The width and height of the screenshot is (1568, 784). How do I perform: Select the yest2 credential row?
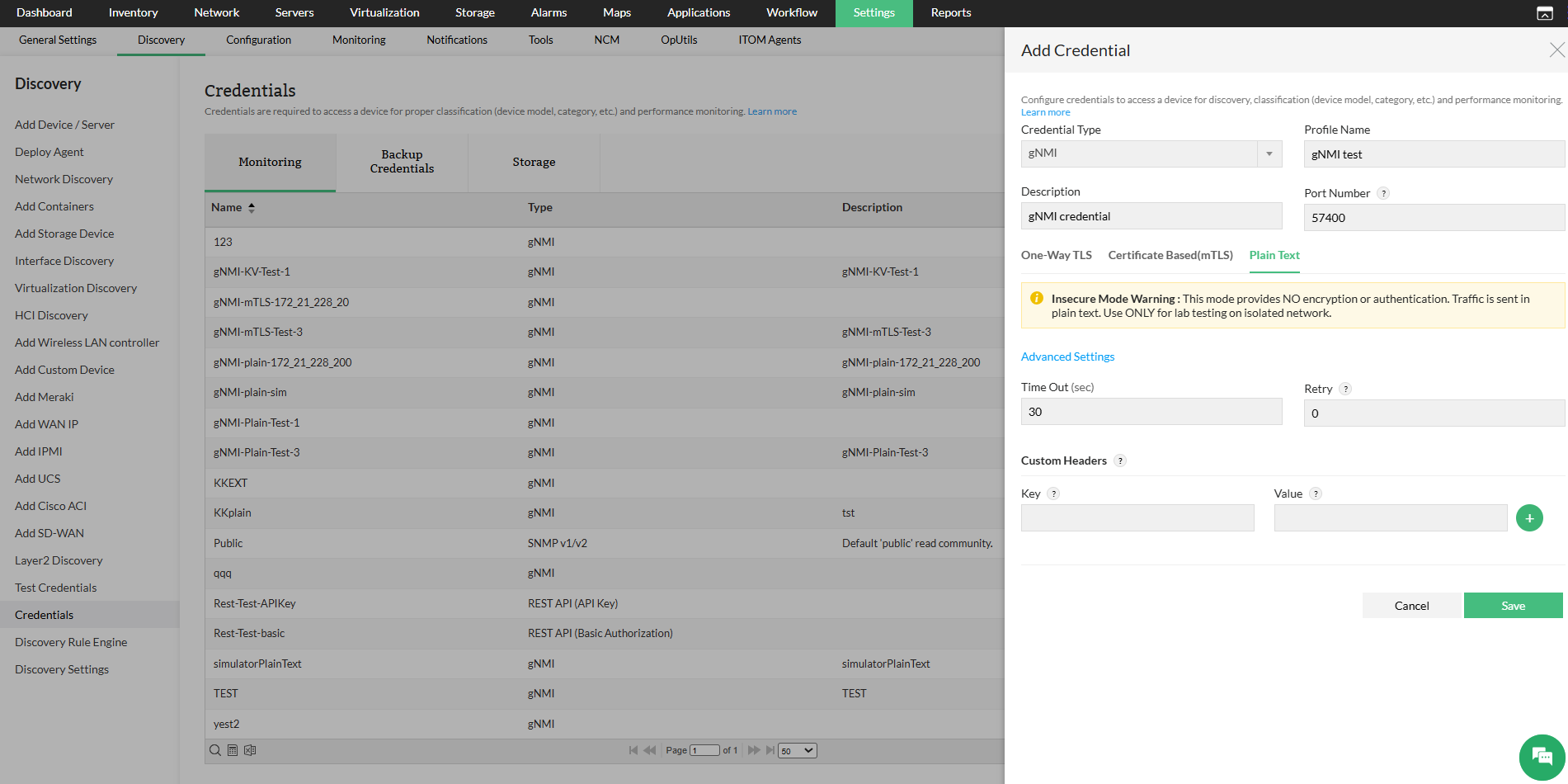(x=605, y=724)
